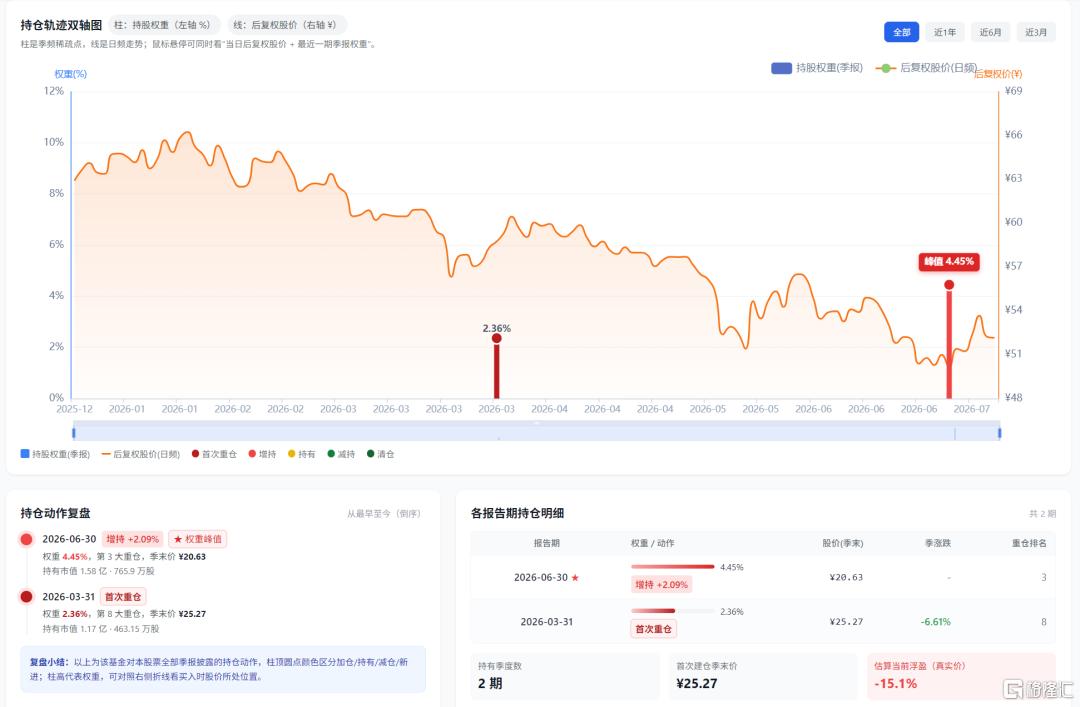Click the left handle of the chart range slider
Viewport: 1080px width, 707px height.
point(74,433)
